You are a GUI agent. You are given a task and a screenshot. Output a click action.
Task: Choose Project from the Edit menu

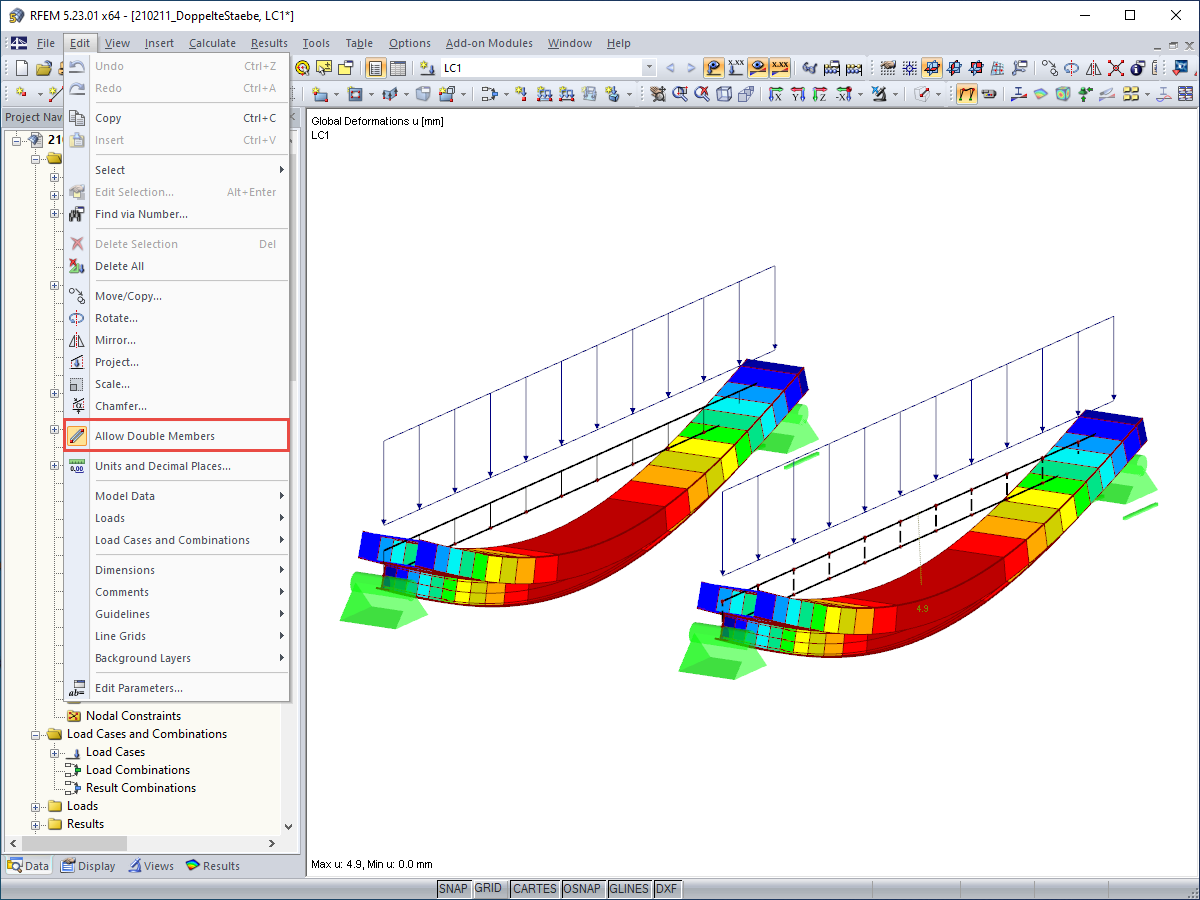pos(177,362)
